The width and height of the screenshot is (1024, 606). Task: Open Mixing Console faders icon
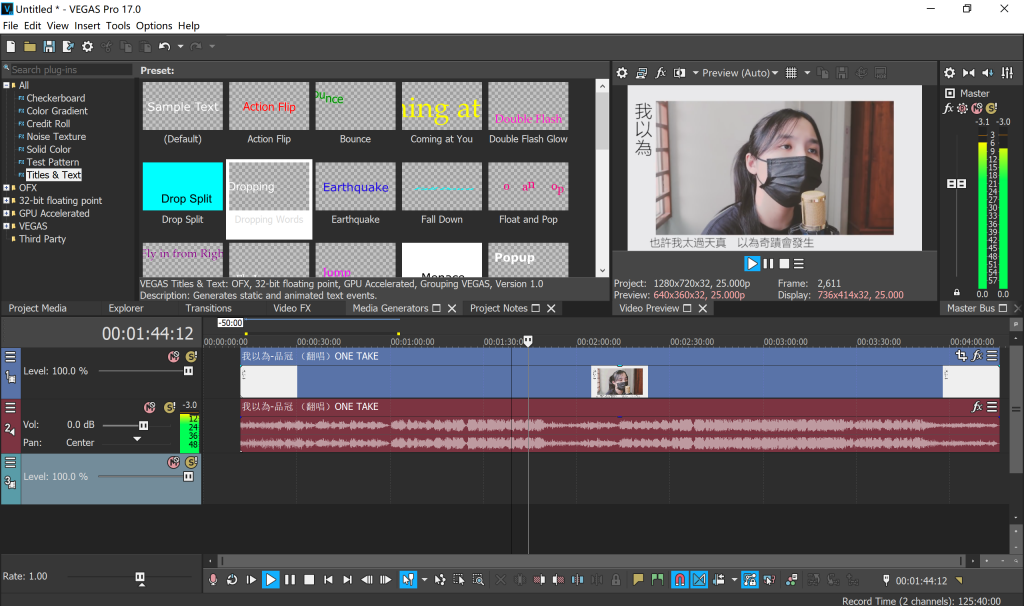(1008, 72)
